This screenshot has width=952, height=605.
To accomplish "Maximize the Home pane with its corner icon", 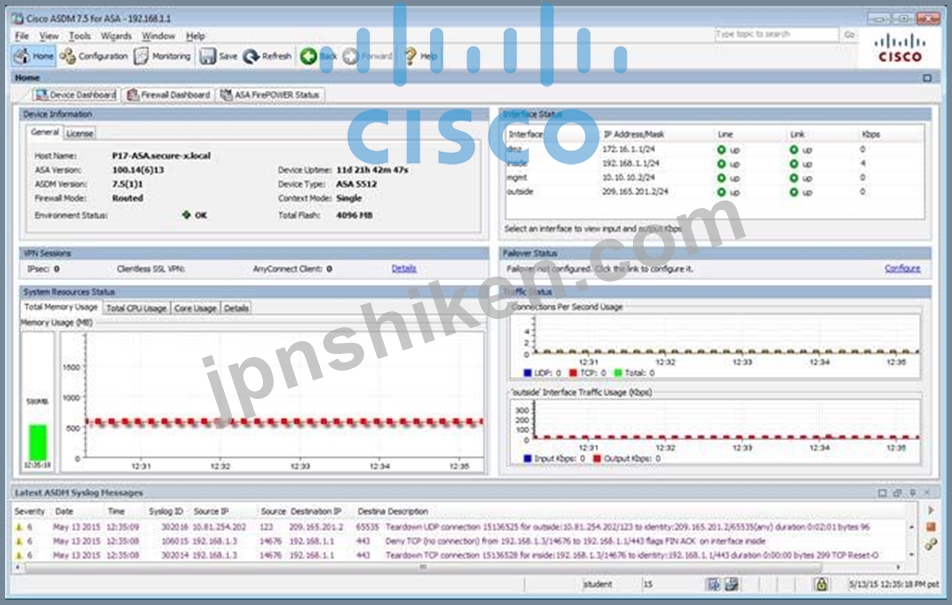I will pos(927,78).
